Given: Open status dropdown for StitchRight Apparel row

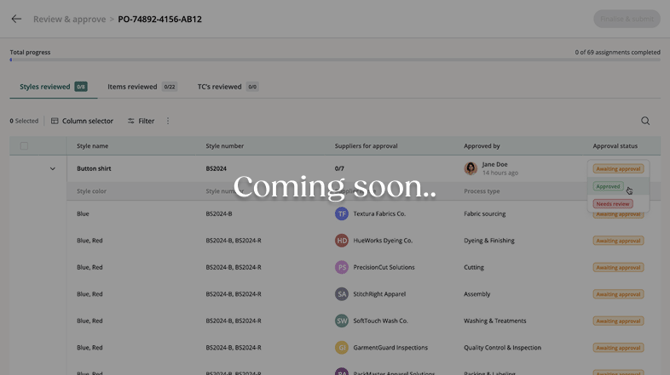Looking at the screenshot, I should pos(618,294).
